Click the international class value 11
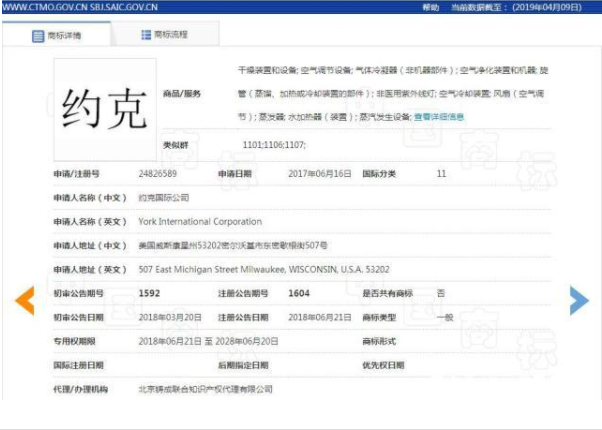 click(x=442, y=174)
